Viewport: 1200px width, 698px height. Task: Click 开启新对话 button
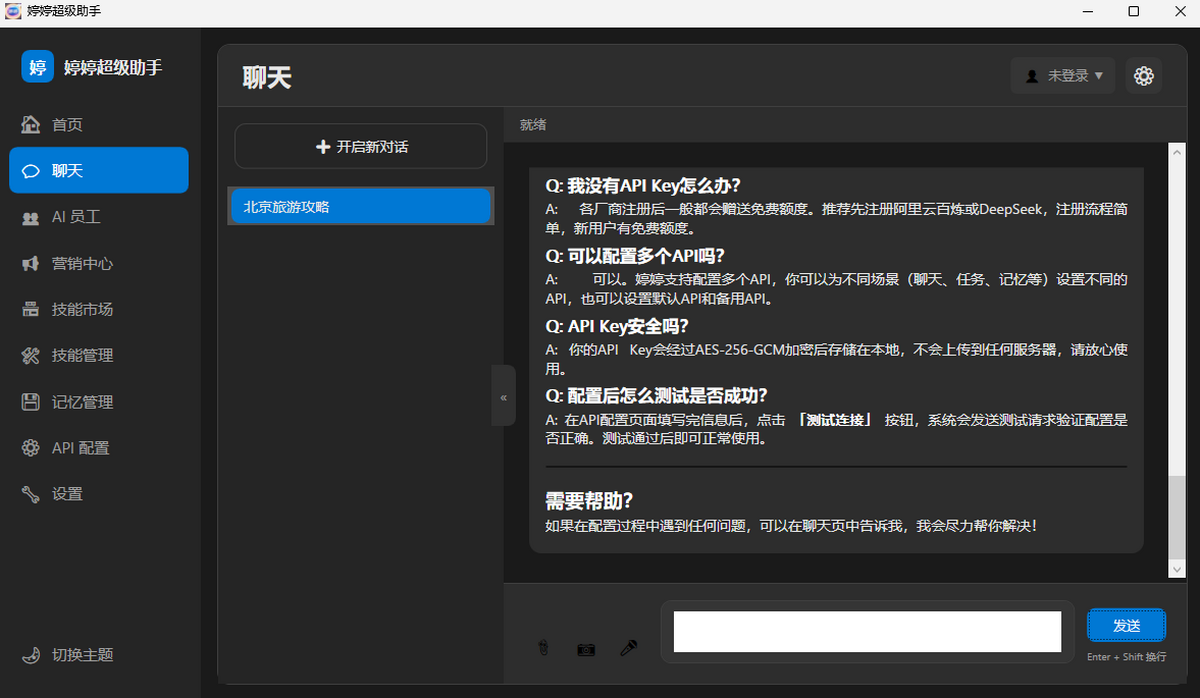(x=361, y=146)
